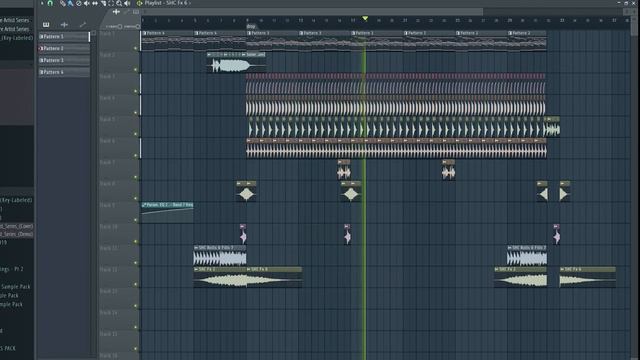Click the drop time marker on ruler
The image size is (640, 360).
tap(251, 27)
